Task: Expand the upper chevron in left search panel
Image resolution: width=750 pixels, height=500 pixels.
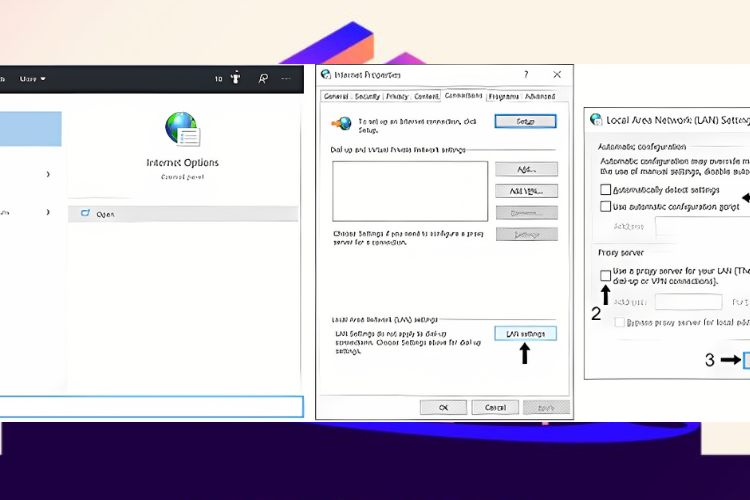Action: [x=48, y=174]
